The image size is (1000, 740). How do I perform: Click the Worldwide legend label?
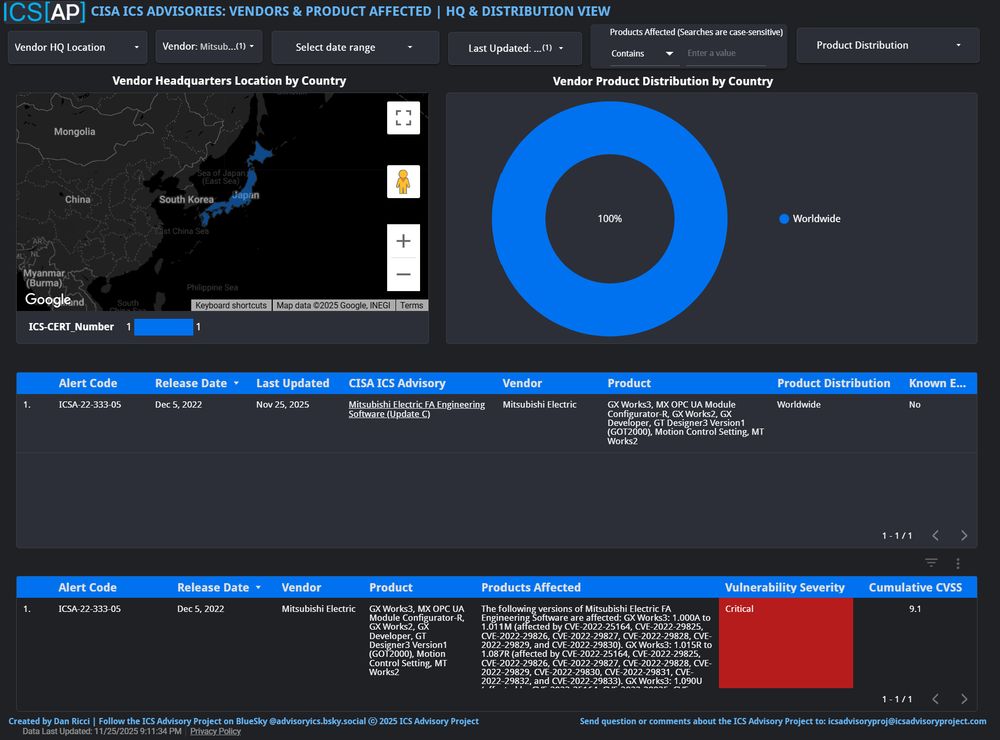tap(816, 219)
